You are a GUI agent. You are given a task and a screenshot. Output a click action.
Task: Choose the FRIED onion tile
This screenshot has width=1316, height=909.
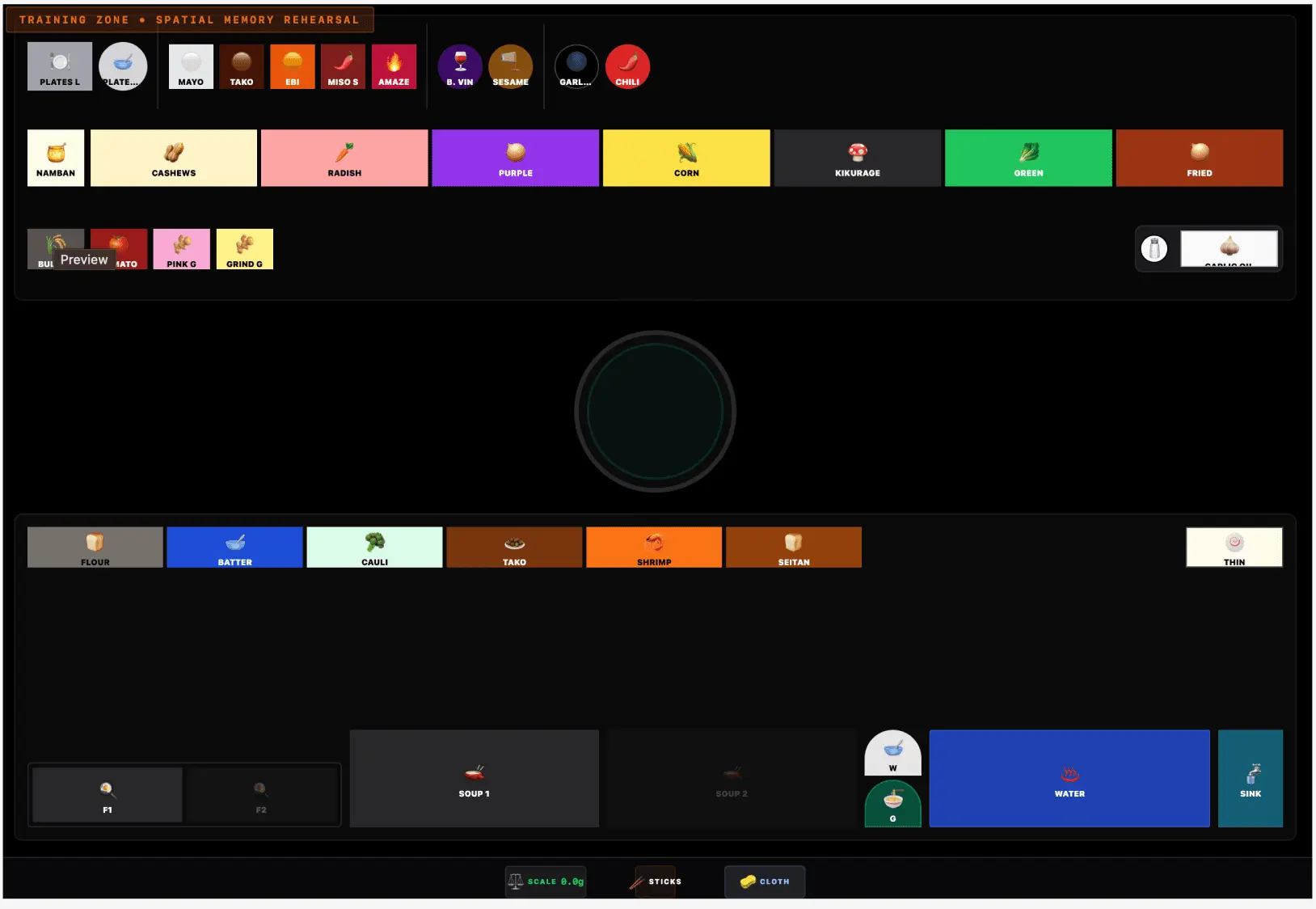(1200, 158)
